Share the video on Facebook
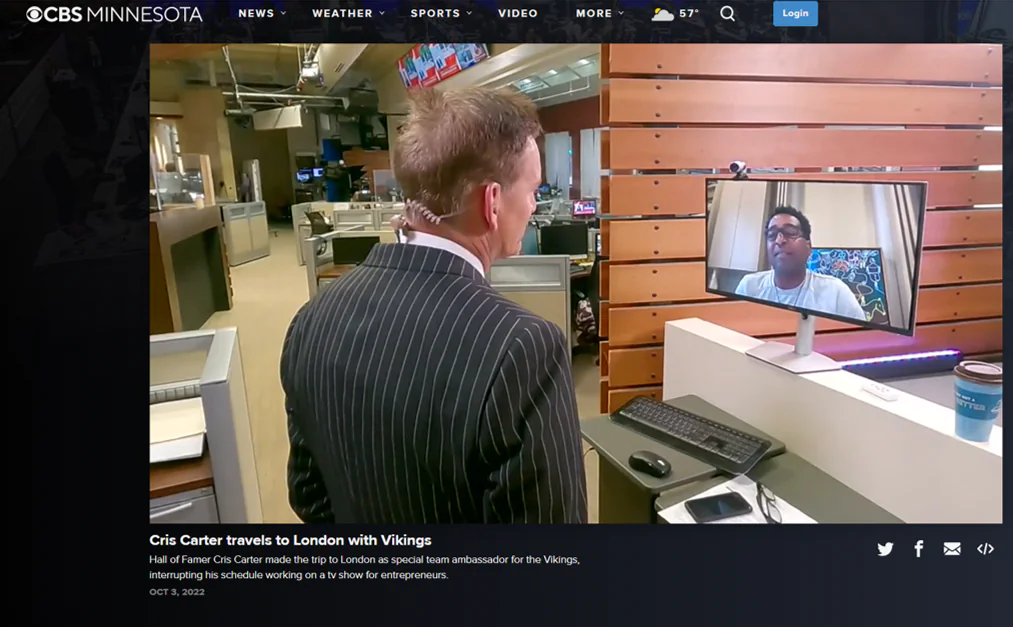1013x627 pixels. point(919,549)
